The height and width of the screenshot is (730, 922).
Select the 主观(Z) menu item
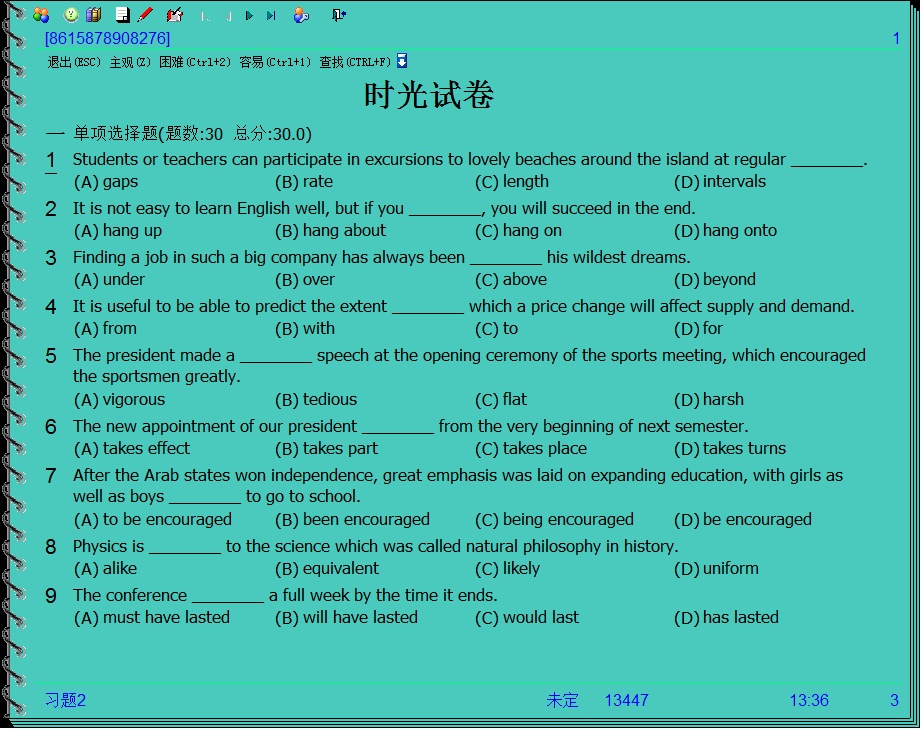pyautogui.click(x=130, y=62)
